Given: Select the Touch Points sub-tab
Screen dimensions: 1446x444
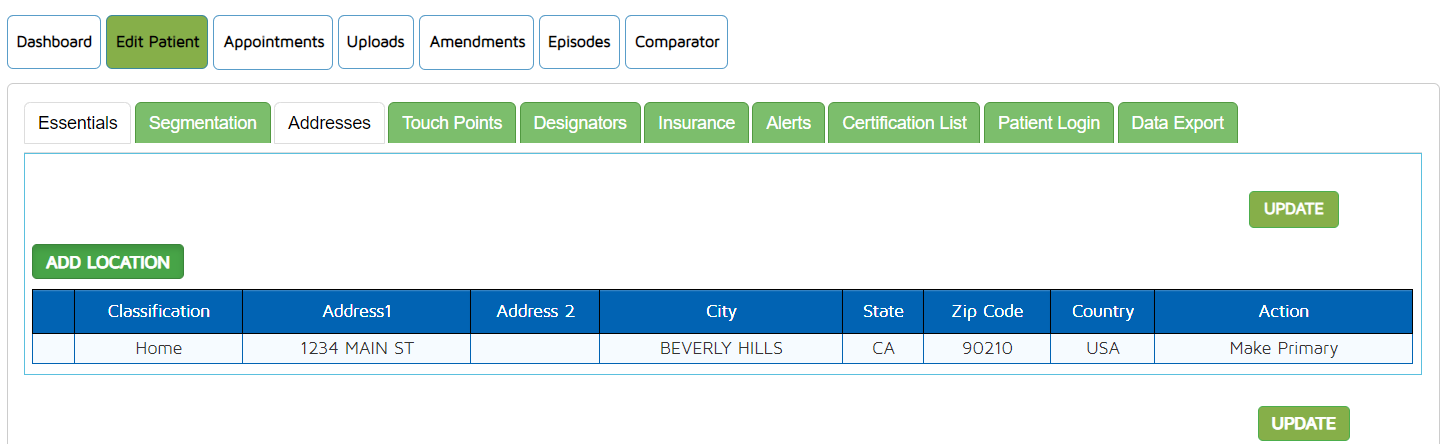Looking at the screenshot, I should [x=452, y=123].
